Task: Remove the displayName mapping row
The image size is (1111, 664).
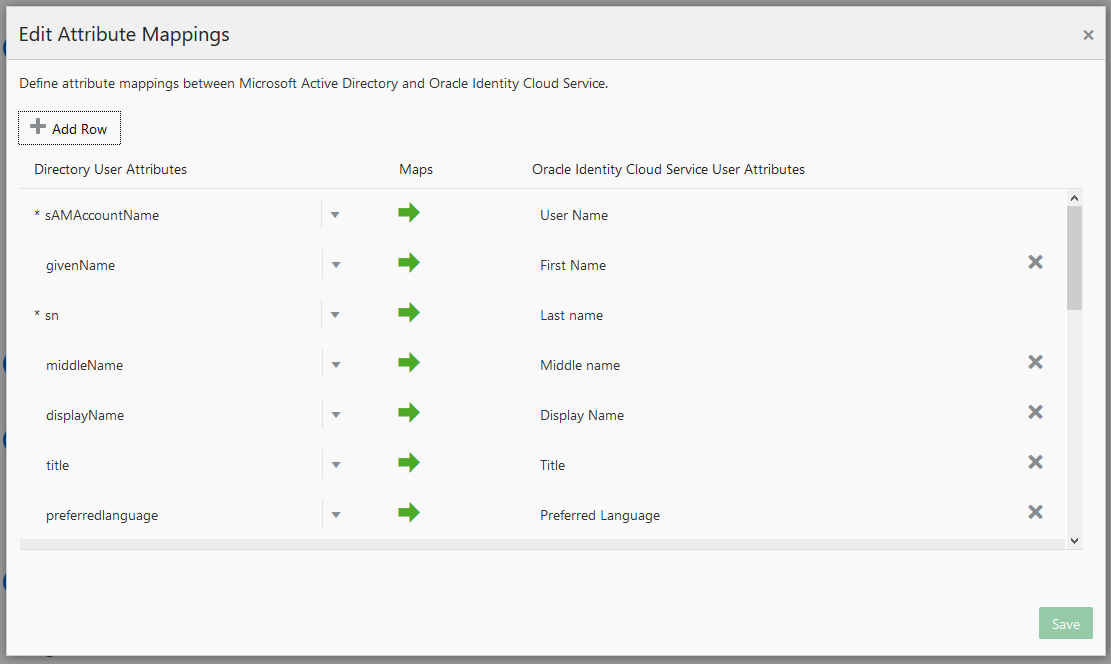Action: coord(1035,412)
